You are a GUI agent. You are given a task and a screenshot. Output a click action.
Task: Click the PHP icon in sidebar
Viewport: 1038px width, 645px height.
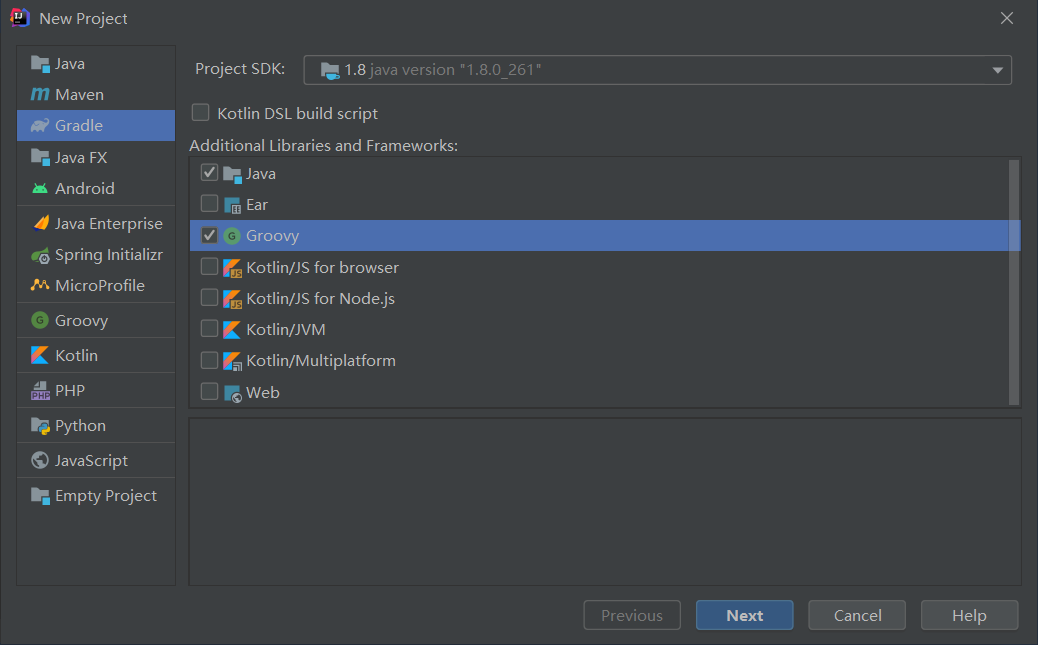tap(40, 391)
